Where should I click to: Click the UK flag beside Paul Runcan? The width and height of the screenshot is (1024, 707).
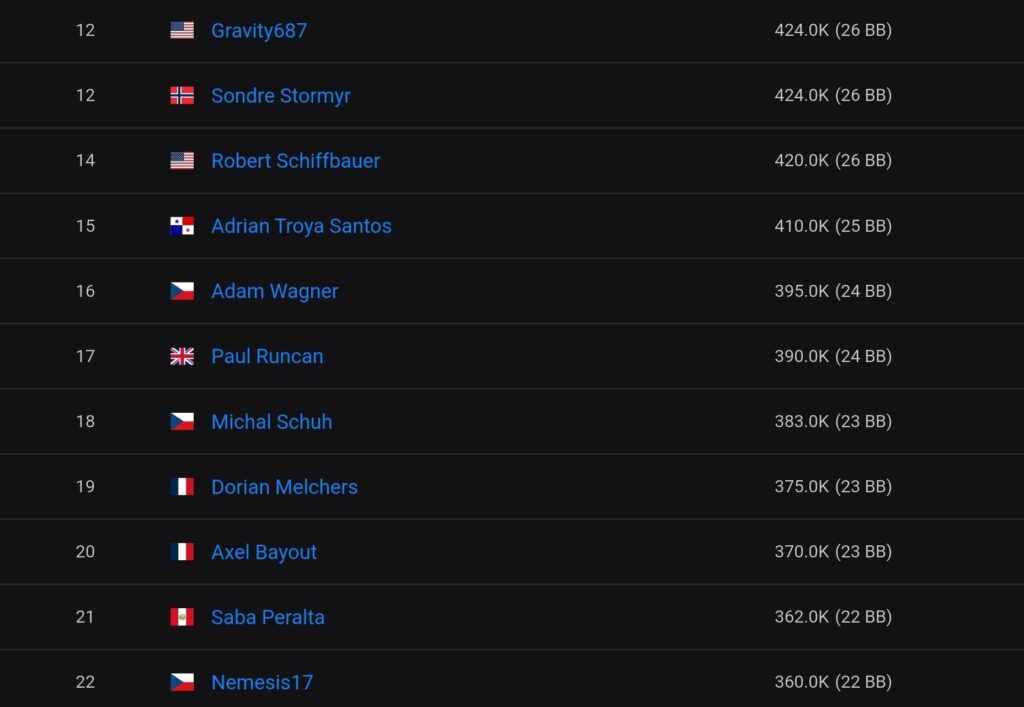coord(182,356)
